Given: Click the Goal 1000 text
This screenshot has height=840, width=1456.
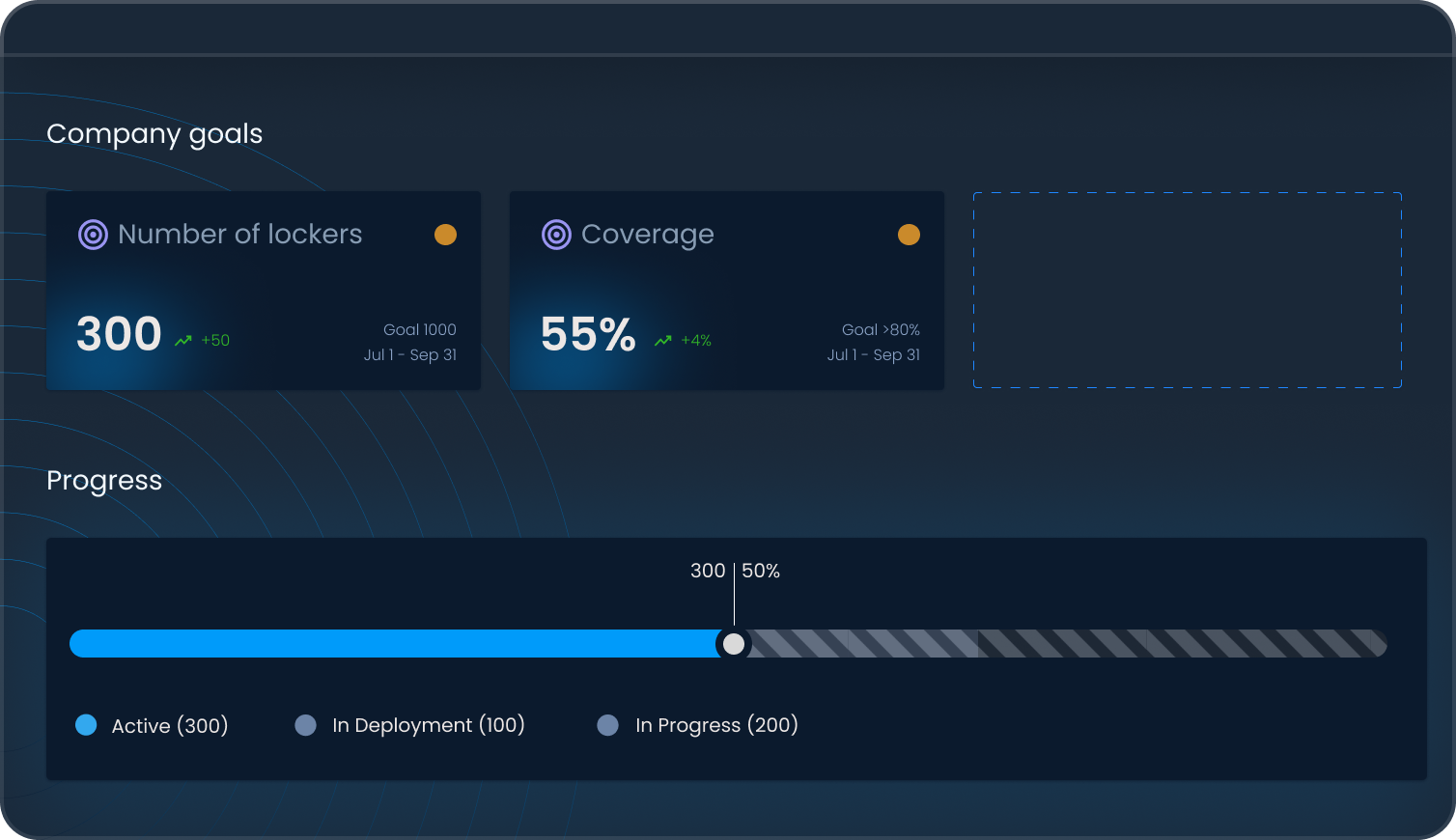Looking at the screenshot, I should pos(420,330).
